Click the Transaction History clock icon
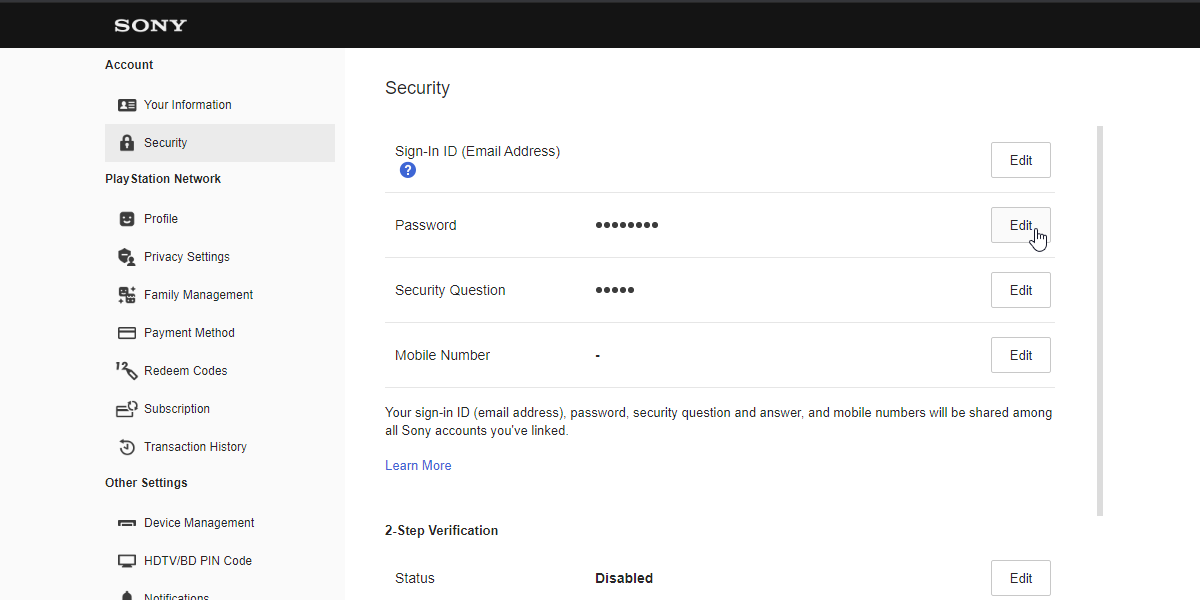1200x600 pixels. click(x=127, y=447)
